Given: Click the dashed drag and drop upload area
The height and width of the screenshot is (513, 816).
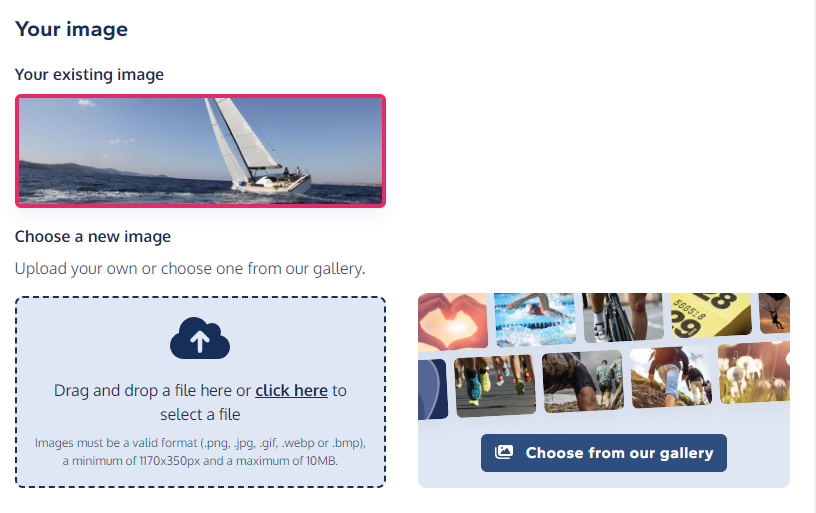Looking at the screenshot, I should (200, 392).
